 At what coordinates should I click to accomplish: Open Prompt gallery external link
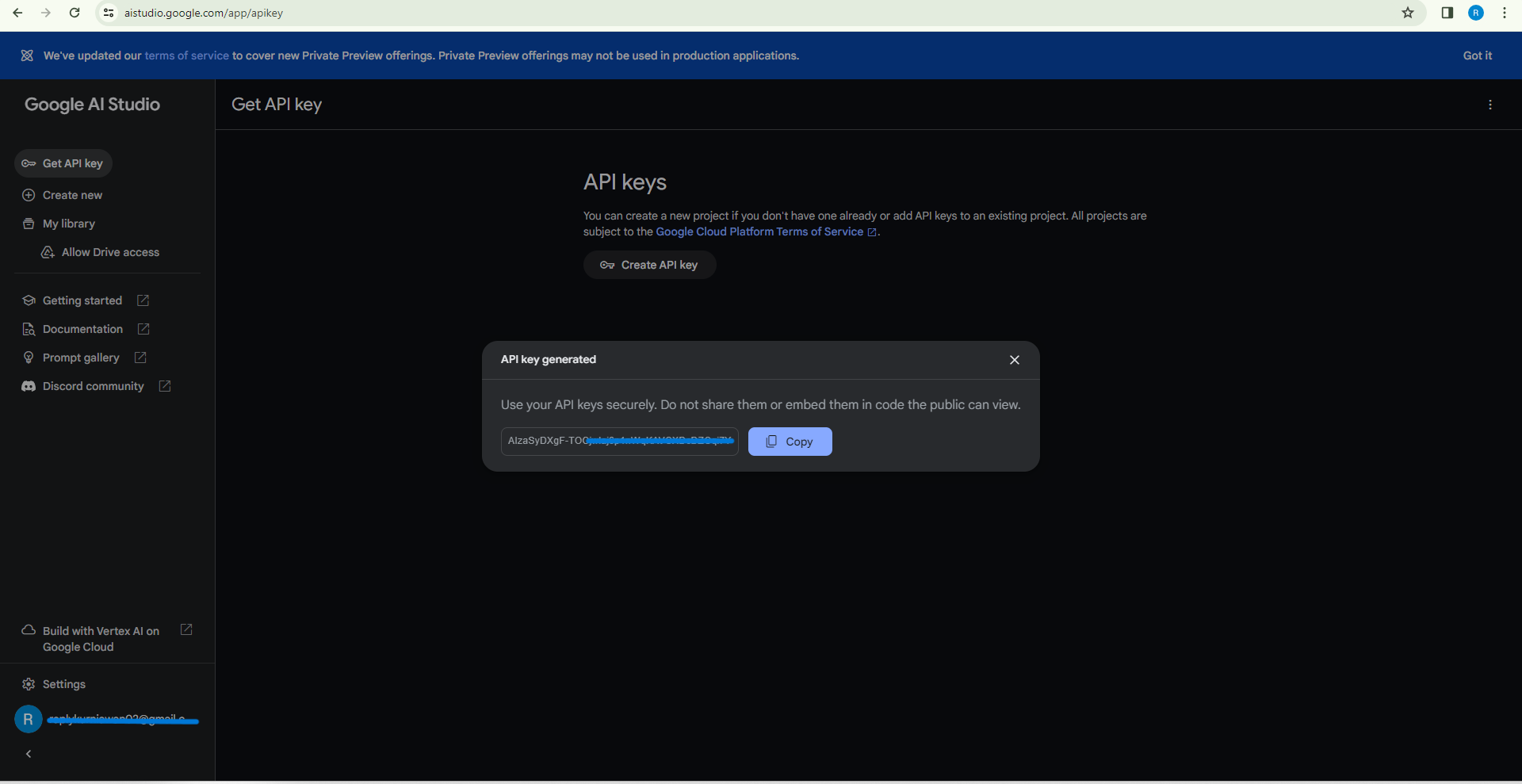(x=140, y=358)
